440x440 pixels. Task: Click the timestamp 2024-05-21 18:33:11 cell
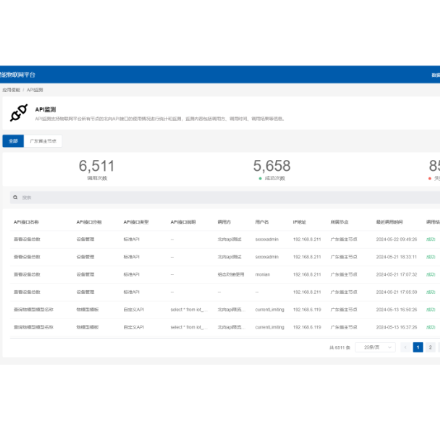[397, 257]
